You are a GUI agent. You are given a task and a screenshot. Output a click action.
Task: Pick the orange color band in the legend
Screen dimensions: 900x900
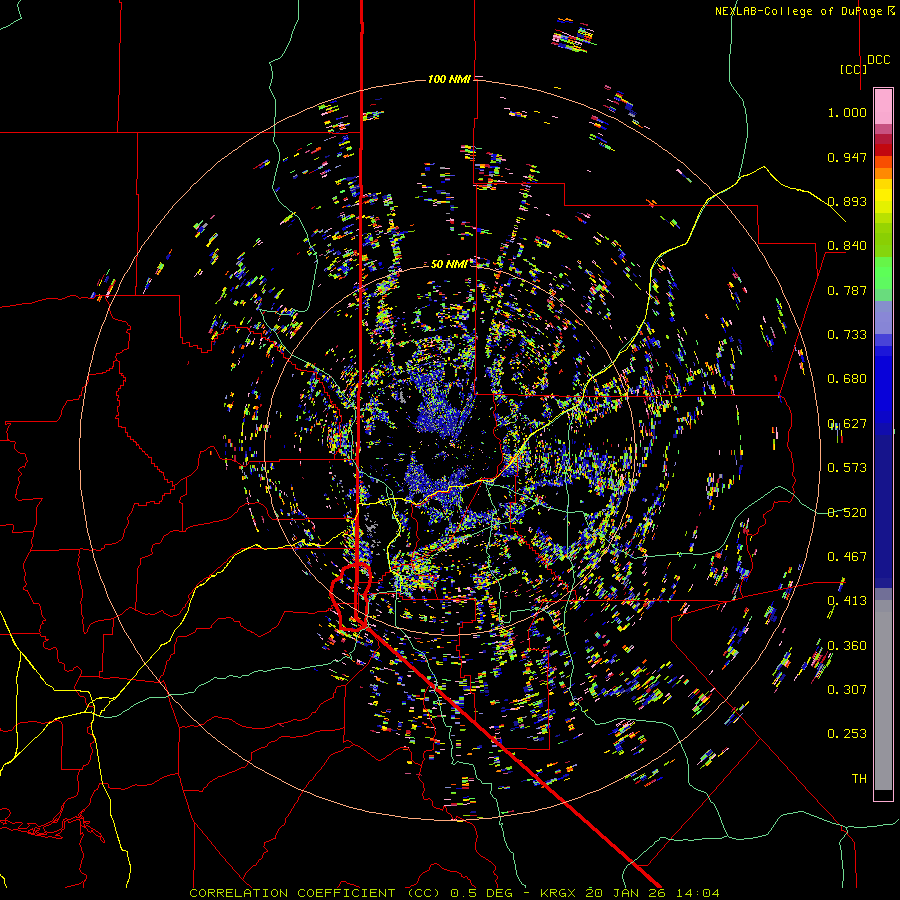click(883, 173)
